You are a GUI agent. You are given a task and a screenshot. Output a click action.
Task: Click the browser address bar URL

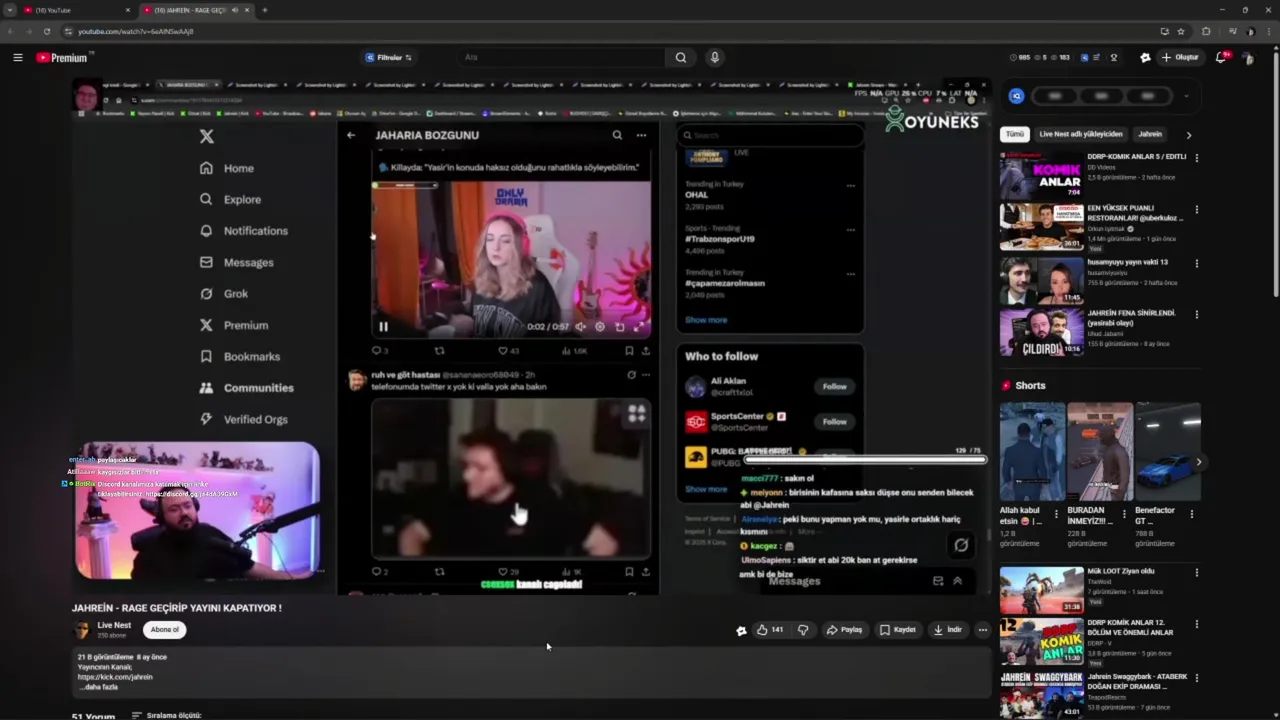[136, 31]
